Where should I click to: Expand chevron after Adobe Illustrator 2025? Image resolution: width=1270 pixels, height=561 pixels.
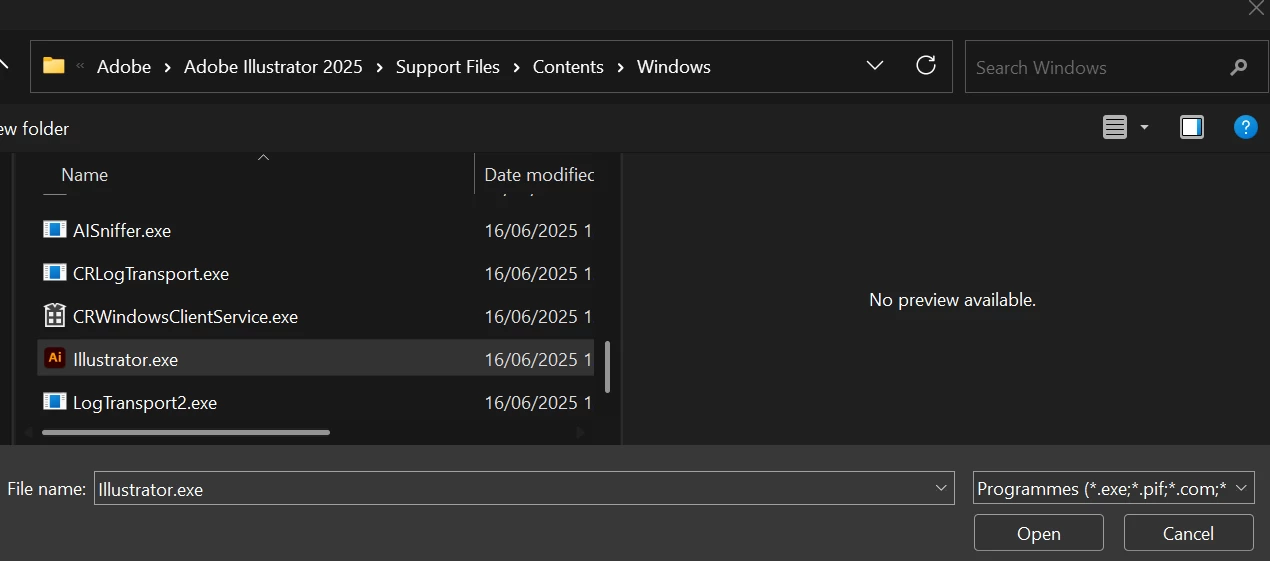(379, 67)
